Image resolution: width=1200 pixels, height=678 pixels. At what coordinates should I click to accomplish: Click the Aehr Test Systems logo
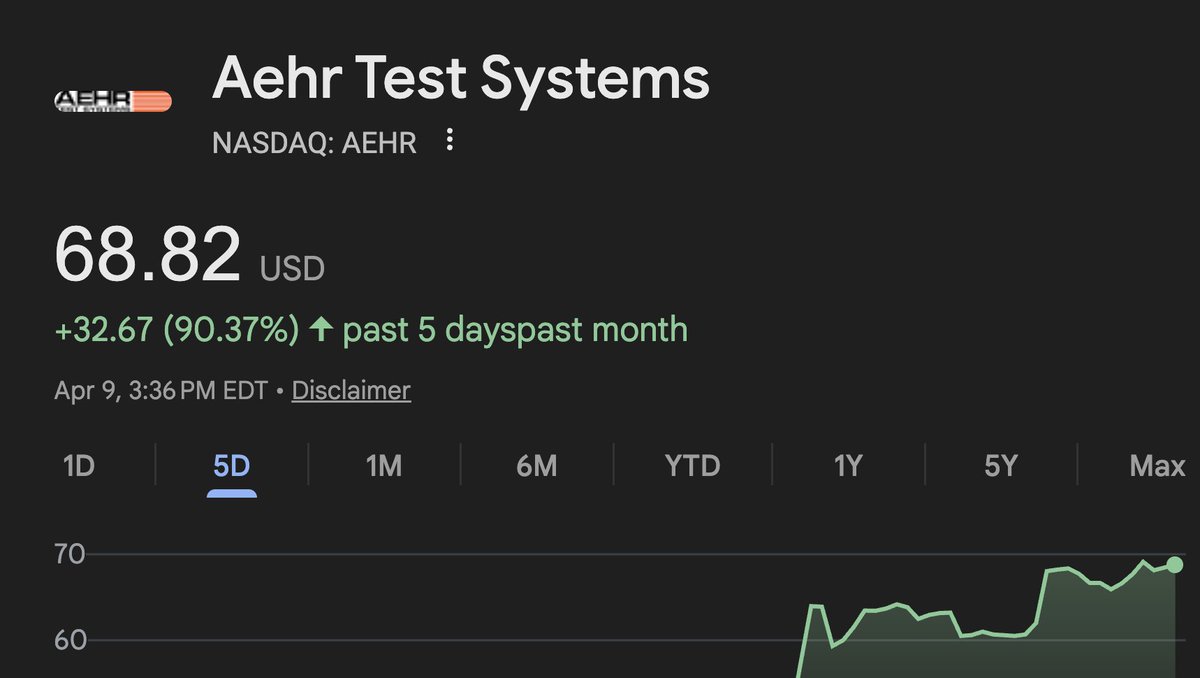click(x=113, y=101)
